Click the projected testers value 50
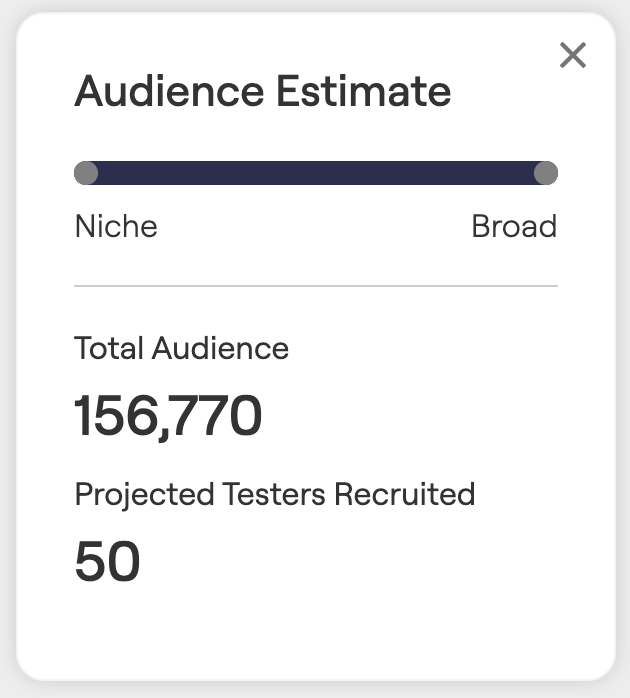The height and width of the screenshot is (698, 630). [107, 562]
